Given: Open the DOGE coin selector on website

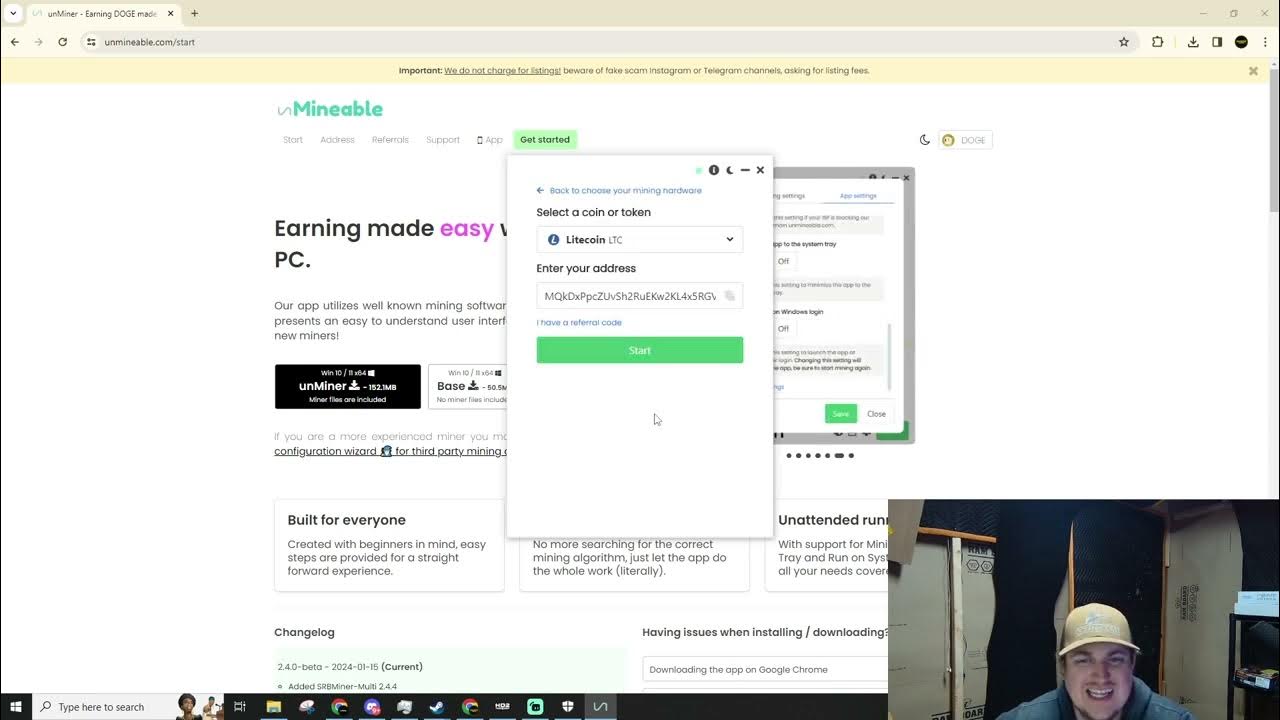Looking at the screenshot, I should coord(966,140).
